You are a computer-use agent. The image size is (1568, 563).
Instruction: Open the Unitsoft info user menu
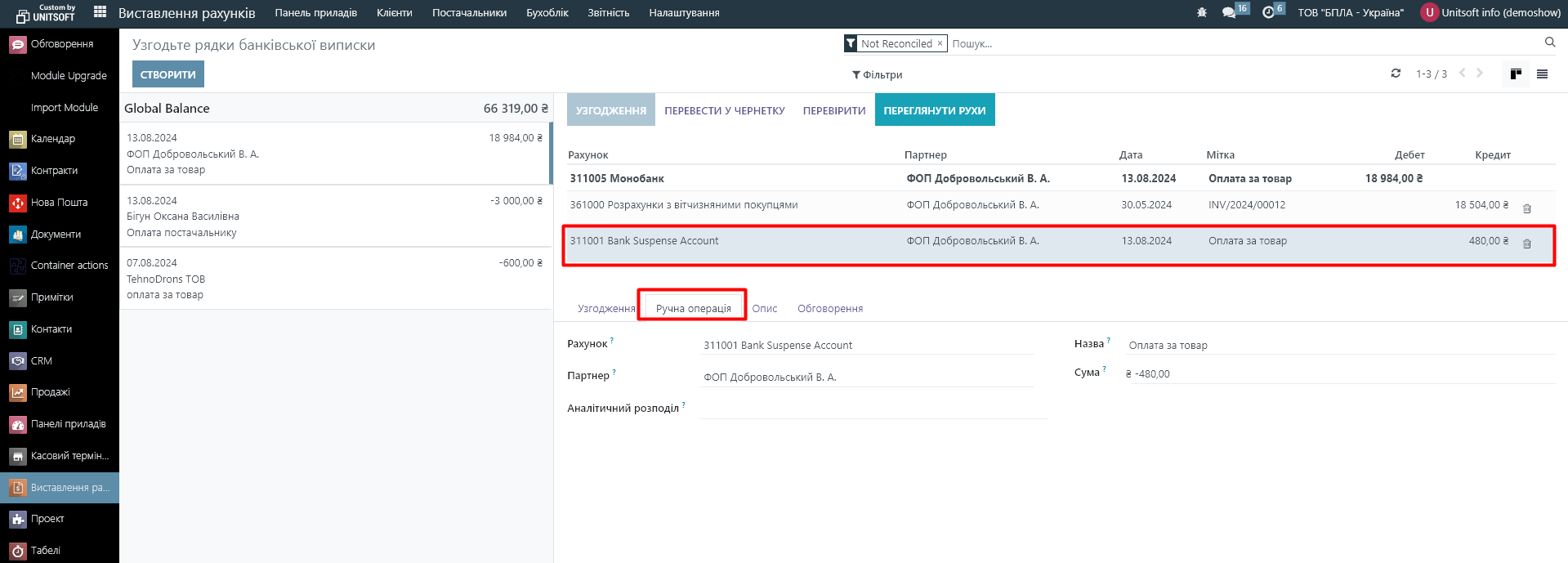[x=1491, y=13]
